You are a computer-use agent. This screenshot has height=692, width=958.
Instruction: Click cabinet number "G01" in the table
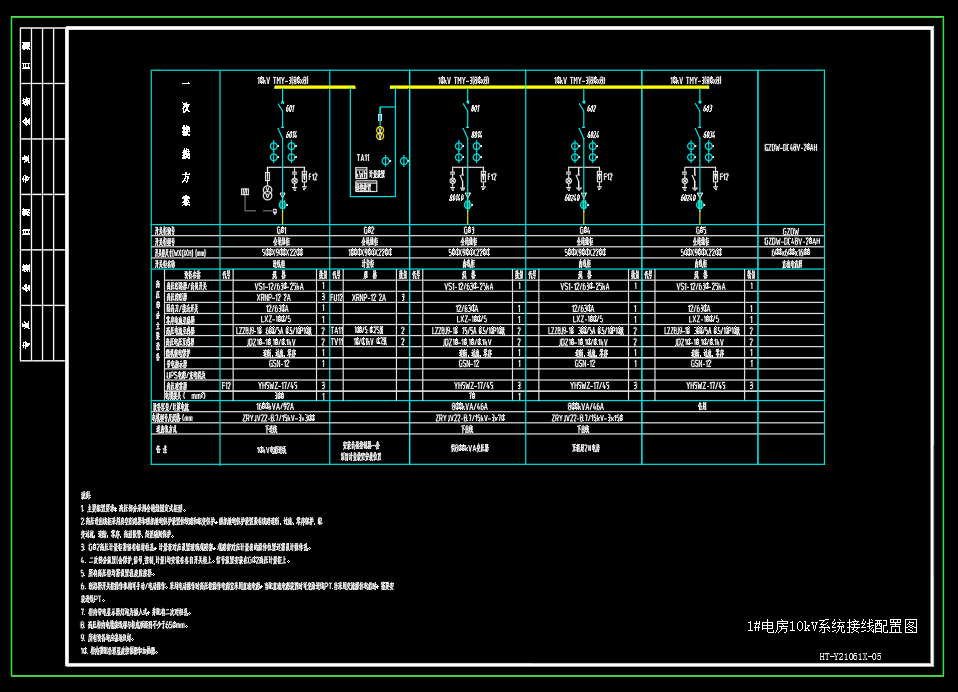pos(282,230)
